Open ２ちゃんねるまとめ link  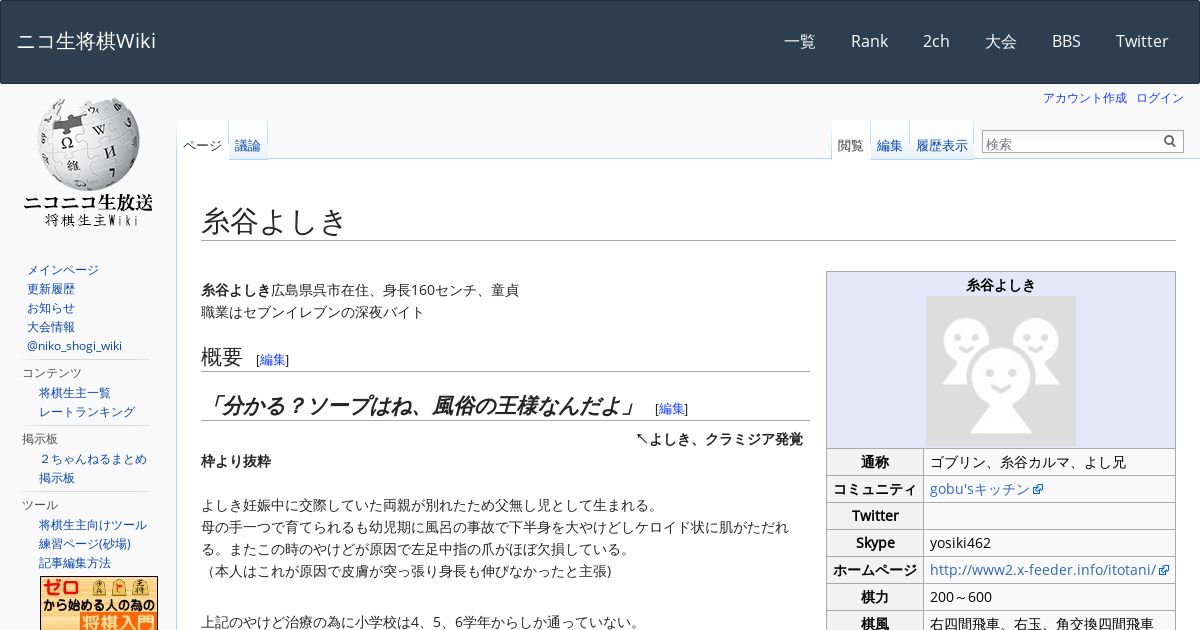pos(93,459)
